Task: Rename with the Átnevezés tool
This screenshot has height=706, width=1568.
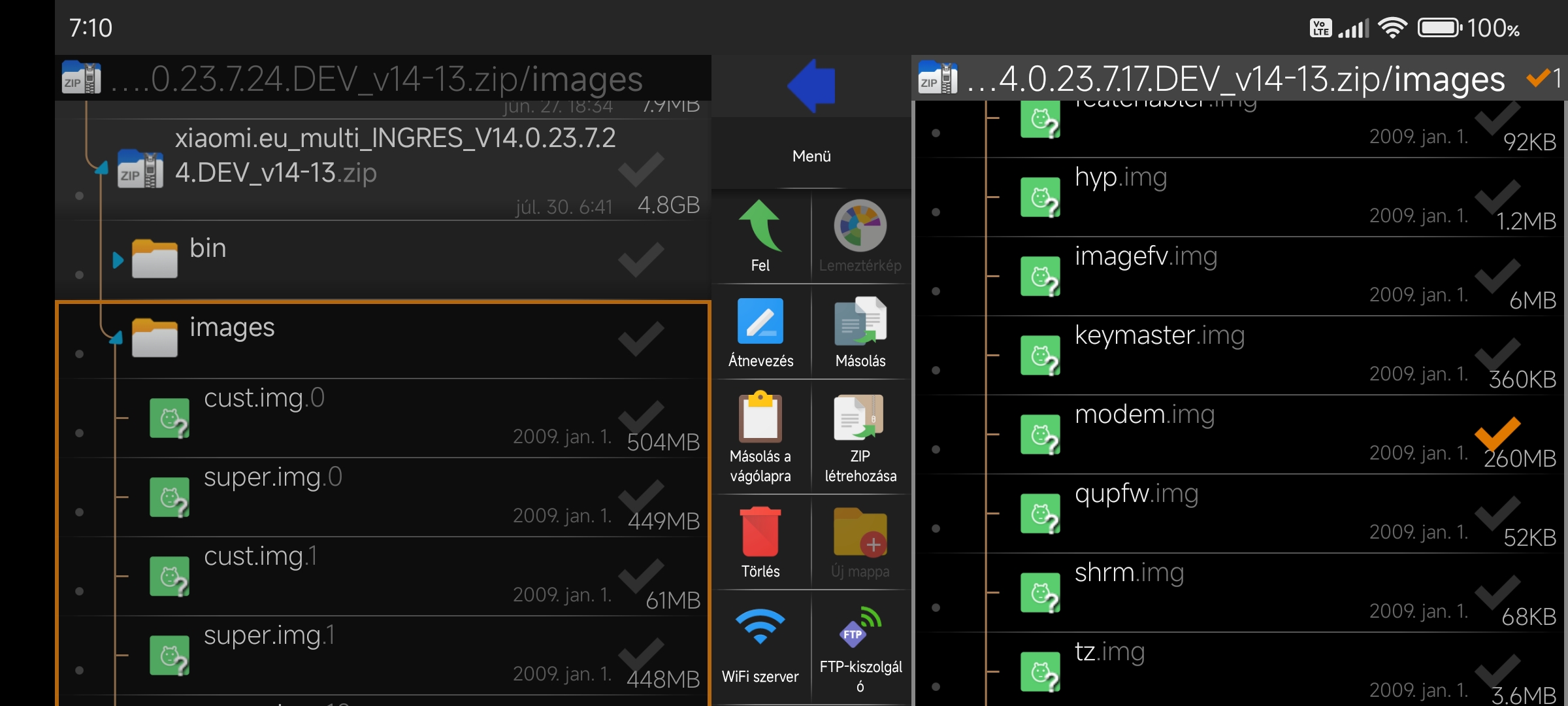Action: [760, 333]
